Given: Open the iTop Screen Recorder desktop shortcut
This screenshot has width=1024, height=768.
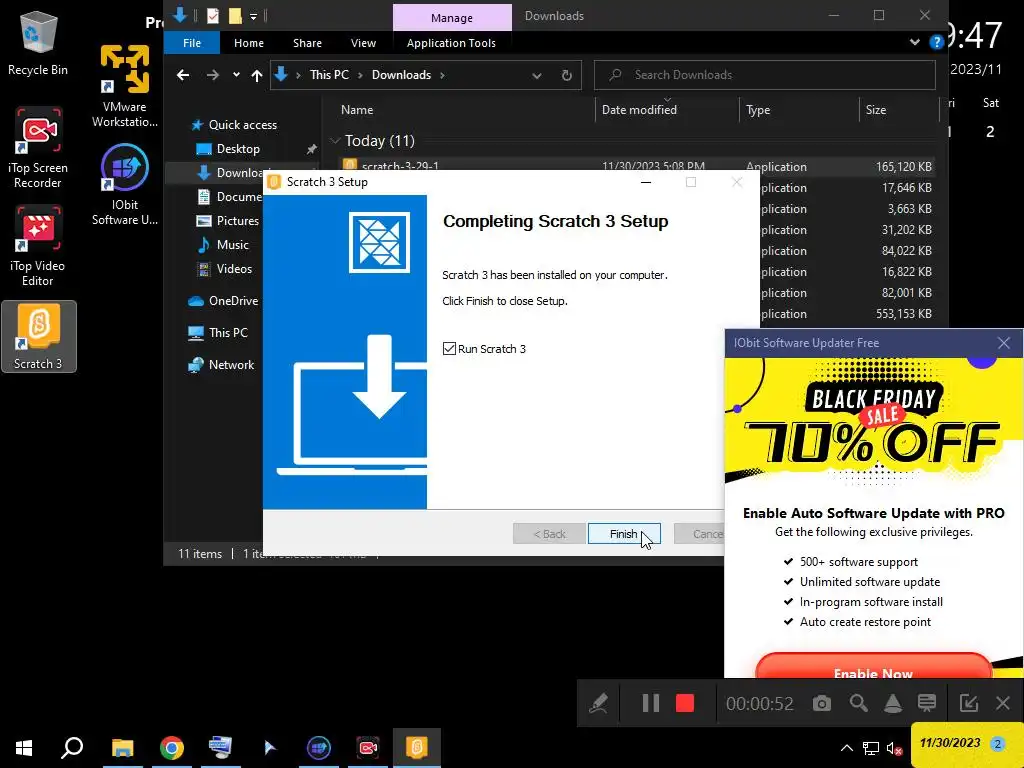Looking at the screenshot, I should [37, 148].
